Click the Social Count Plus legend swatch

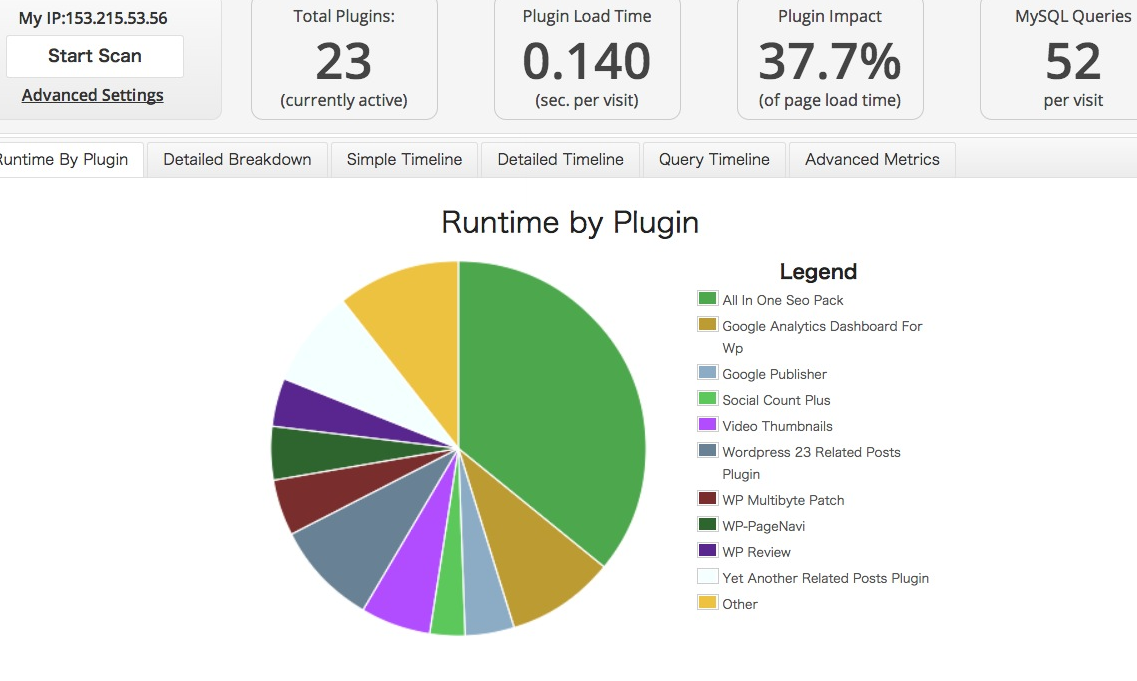click(x=707, y=398)
